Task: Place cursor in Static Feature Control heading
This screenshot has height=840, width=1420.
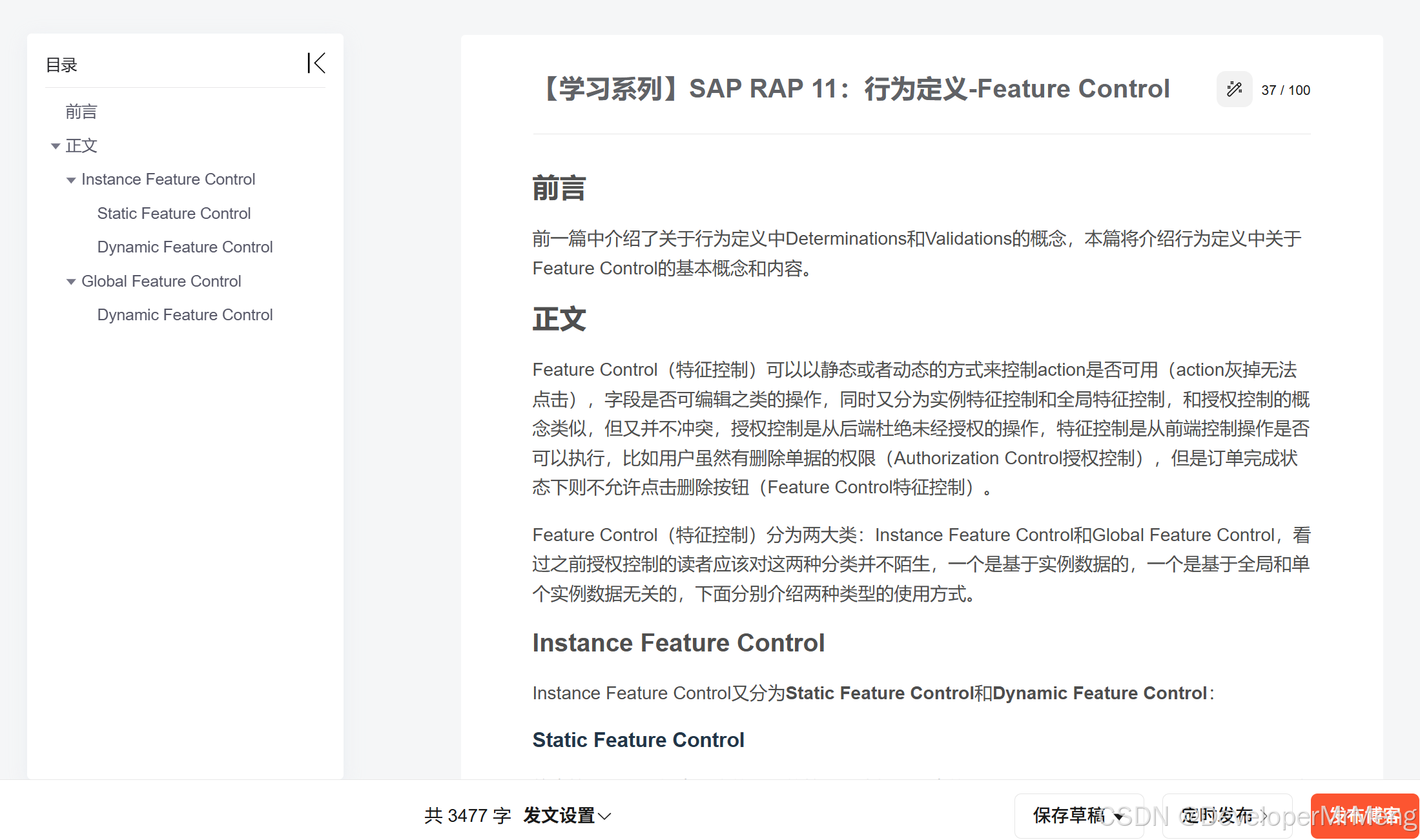Action: (x=638, y=739)
